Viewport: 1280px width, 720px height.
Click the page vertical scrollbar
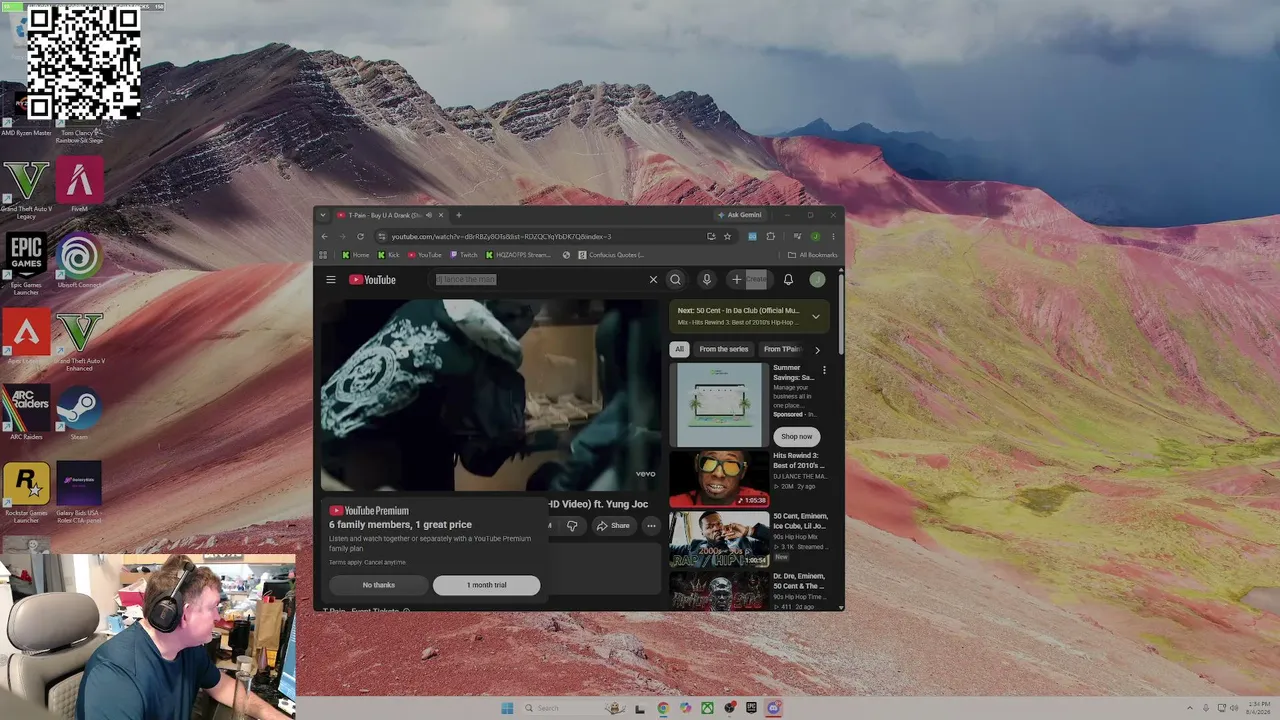pyautogui.click(x=840, y=315)
